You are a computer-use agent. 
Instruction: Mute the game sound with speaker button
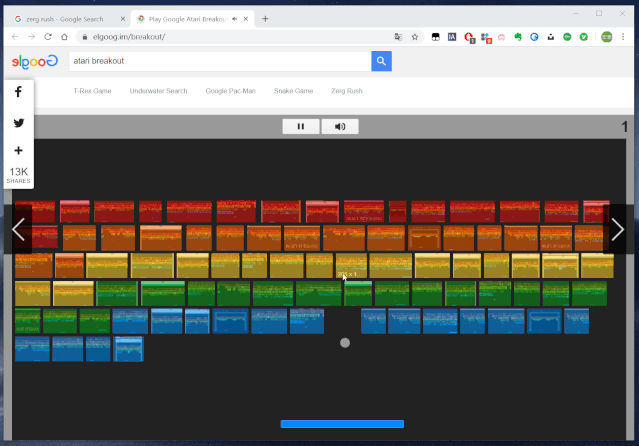(x=340, y=126)
